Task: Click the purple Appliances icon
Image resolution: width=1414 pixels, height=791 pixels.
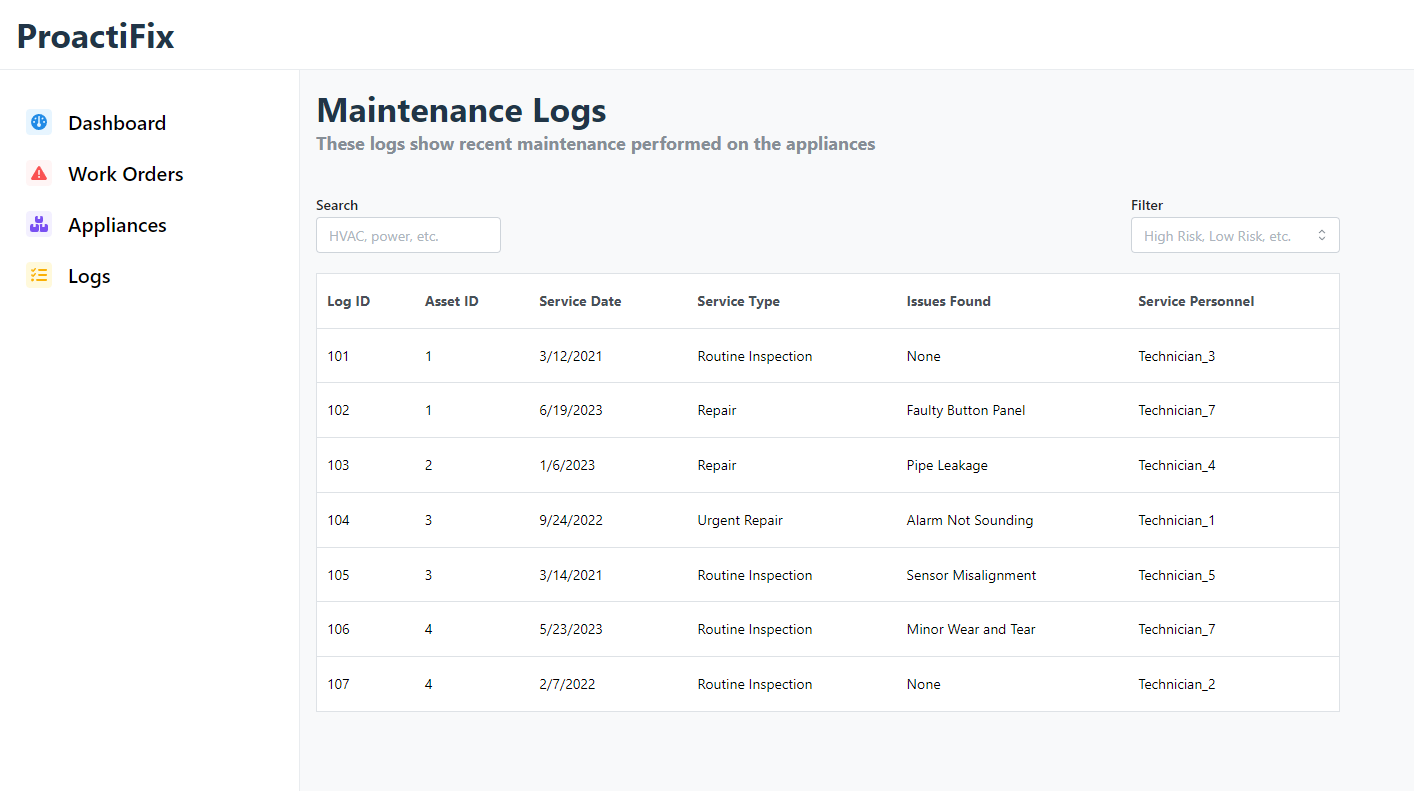Action: (39, 224)
